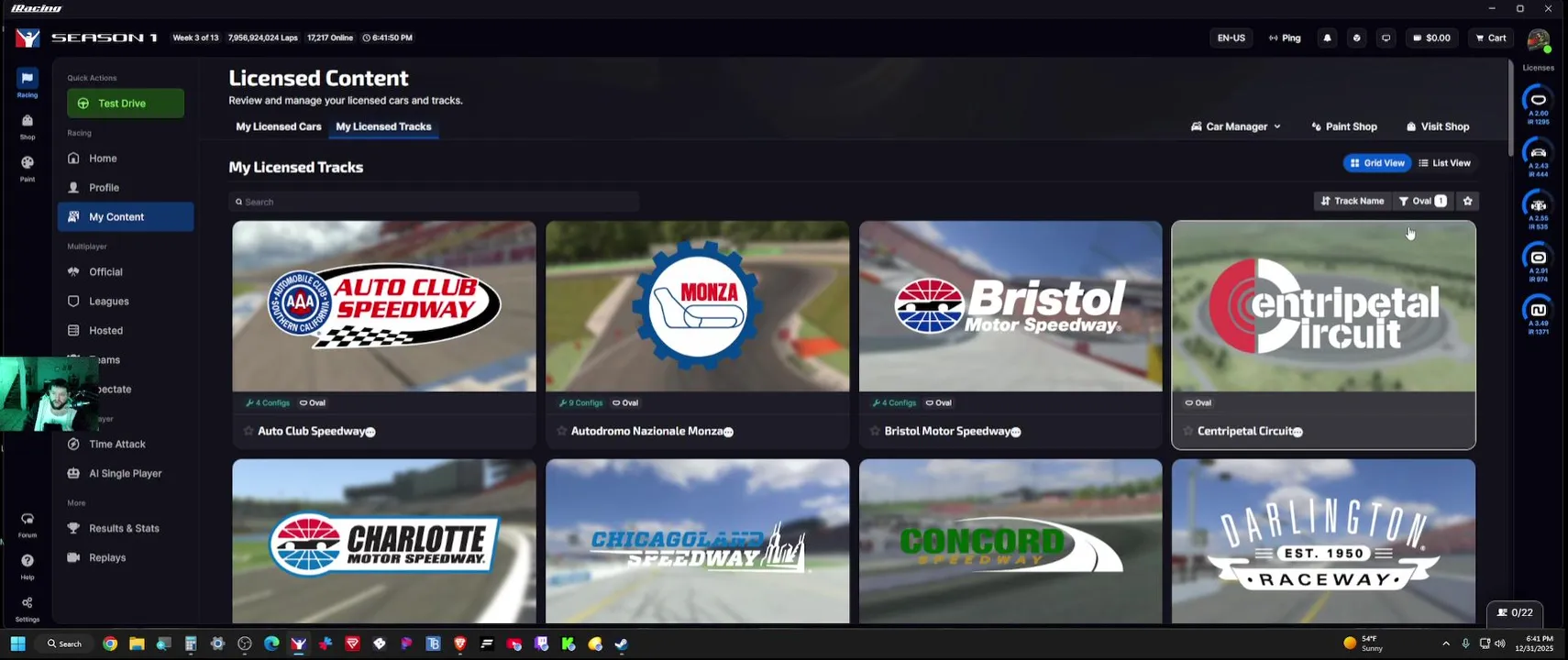The width and height of the screenshot is (1568, 660).
Task: Open the Paint section in left rail
Action: tap(28, 168)
